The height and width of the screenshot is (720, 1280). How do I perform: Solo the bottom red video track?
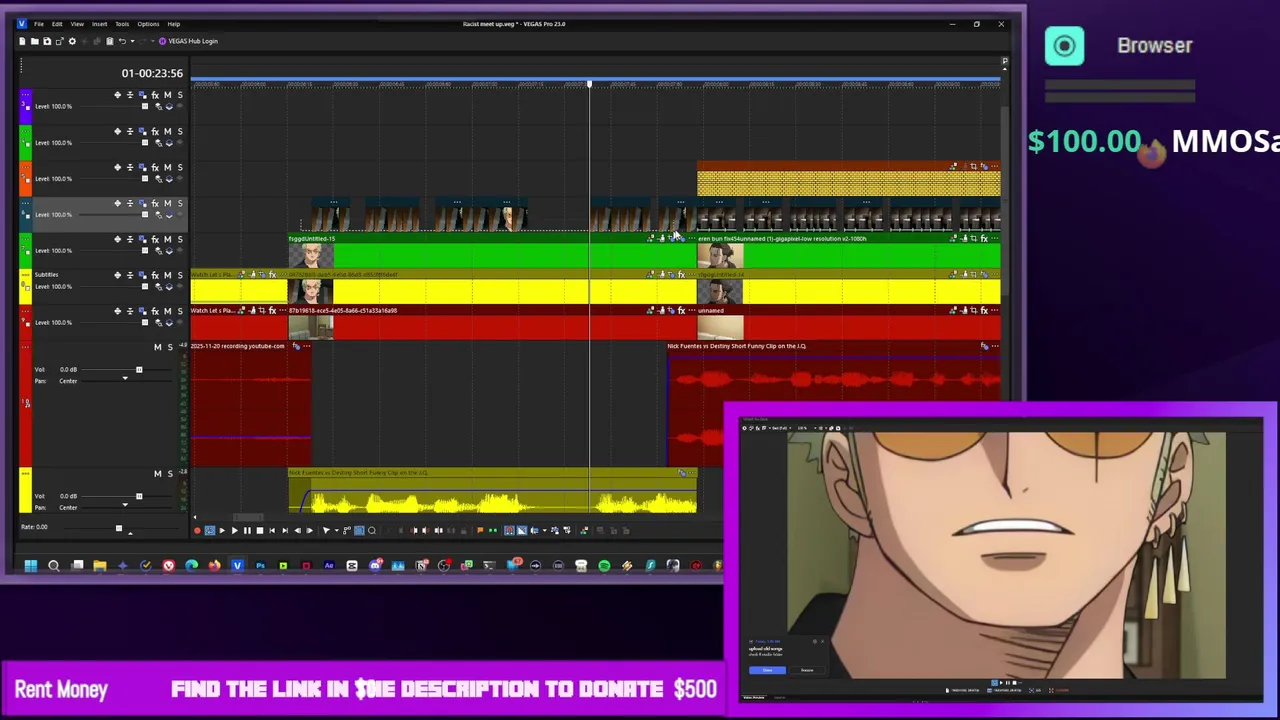pyautogui.click(x=180, y=311)
